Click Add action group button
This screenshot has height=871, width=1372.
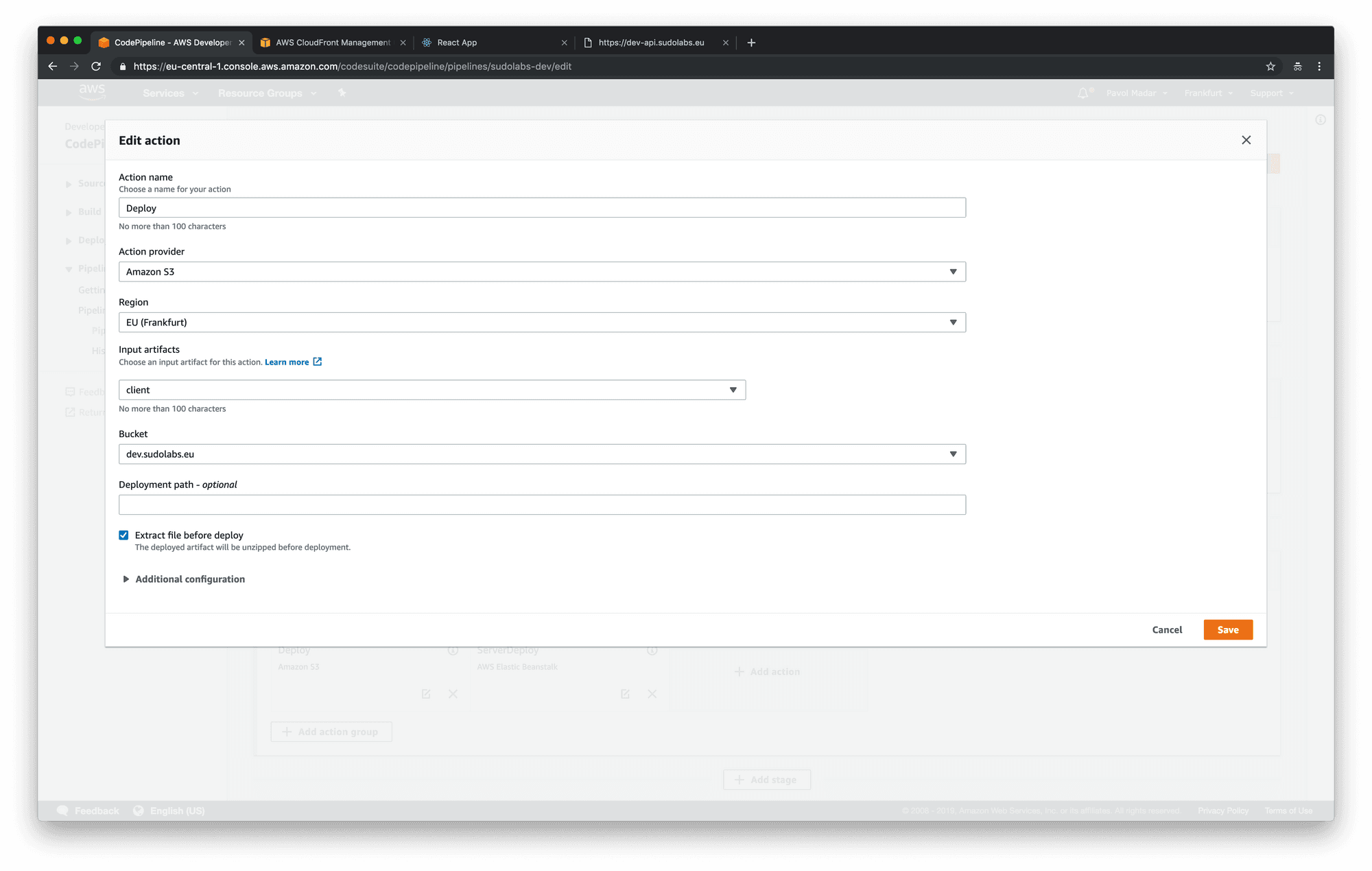pyautogui.click(x=331, y=732)
